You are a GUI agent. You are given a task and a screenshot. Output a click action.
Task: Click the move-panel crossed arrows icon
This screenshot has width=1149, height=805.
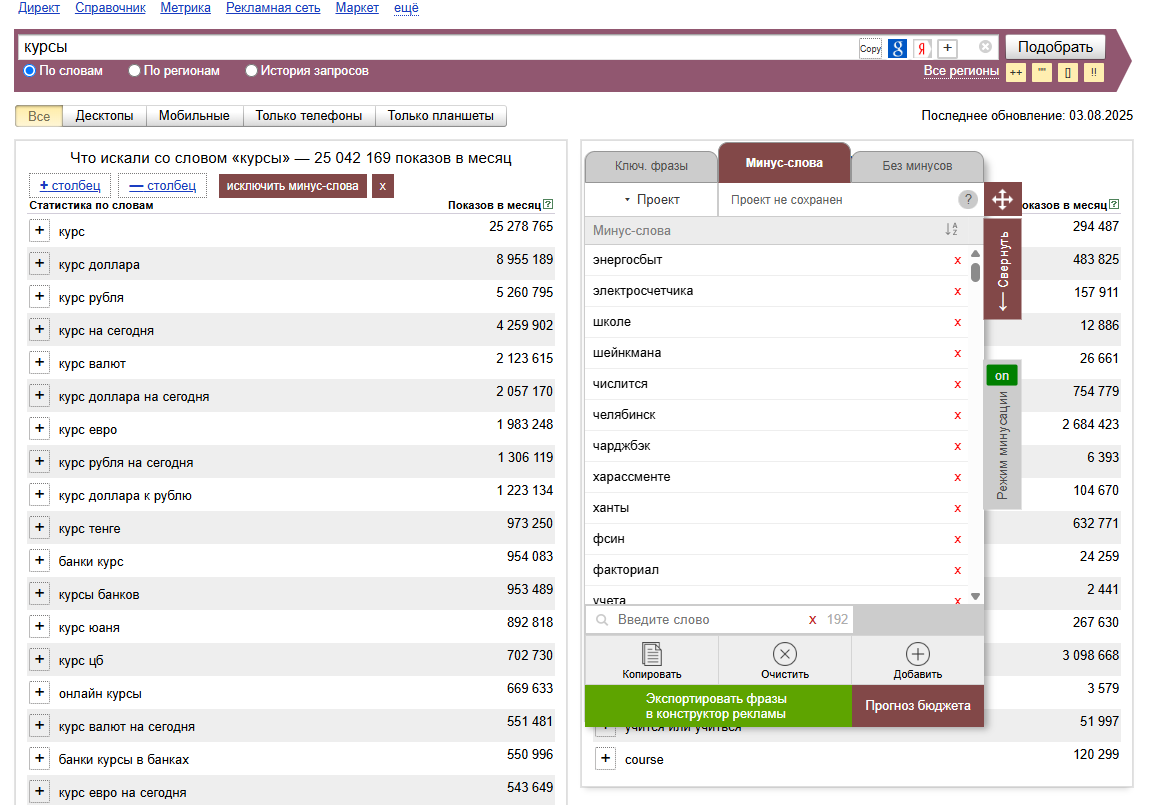pyautogui.click(x=1002, y=199)
